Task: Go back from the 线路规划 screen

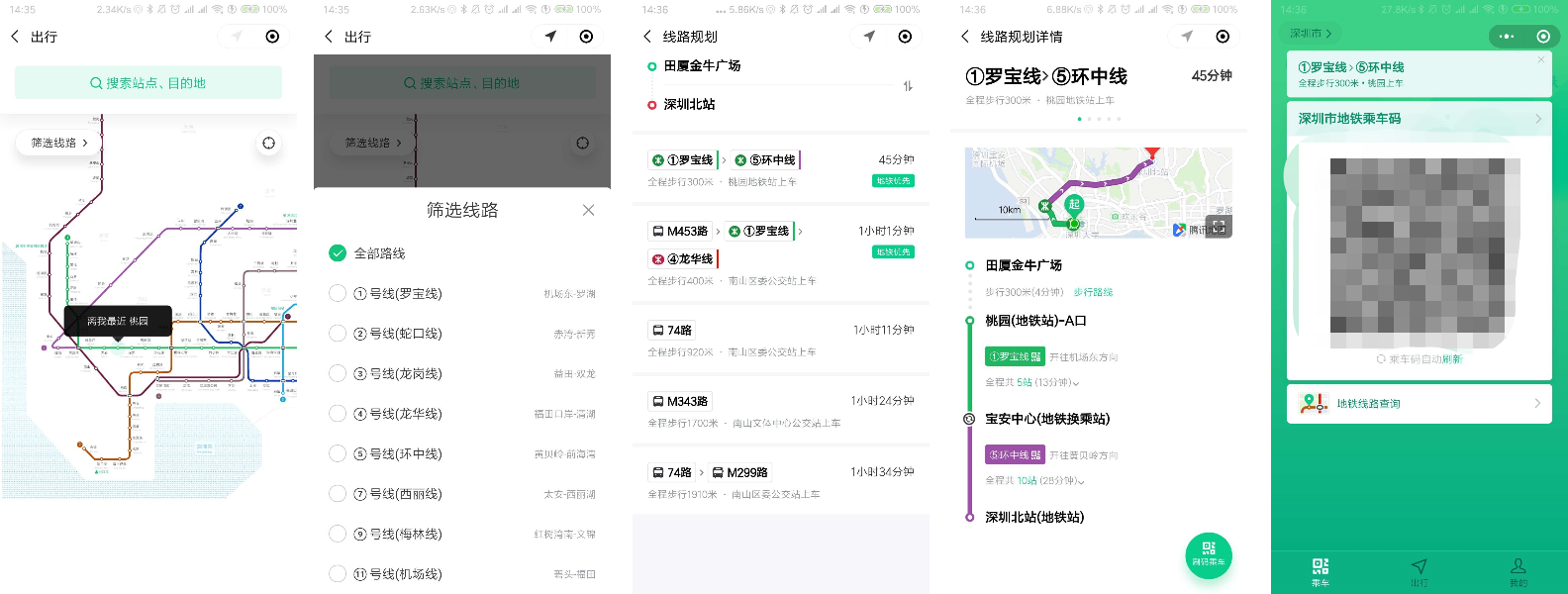Action: (647, 37)
